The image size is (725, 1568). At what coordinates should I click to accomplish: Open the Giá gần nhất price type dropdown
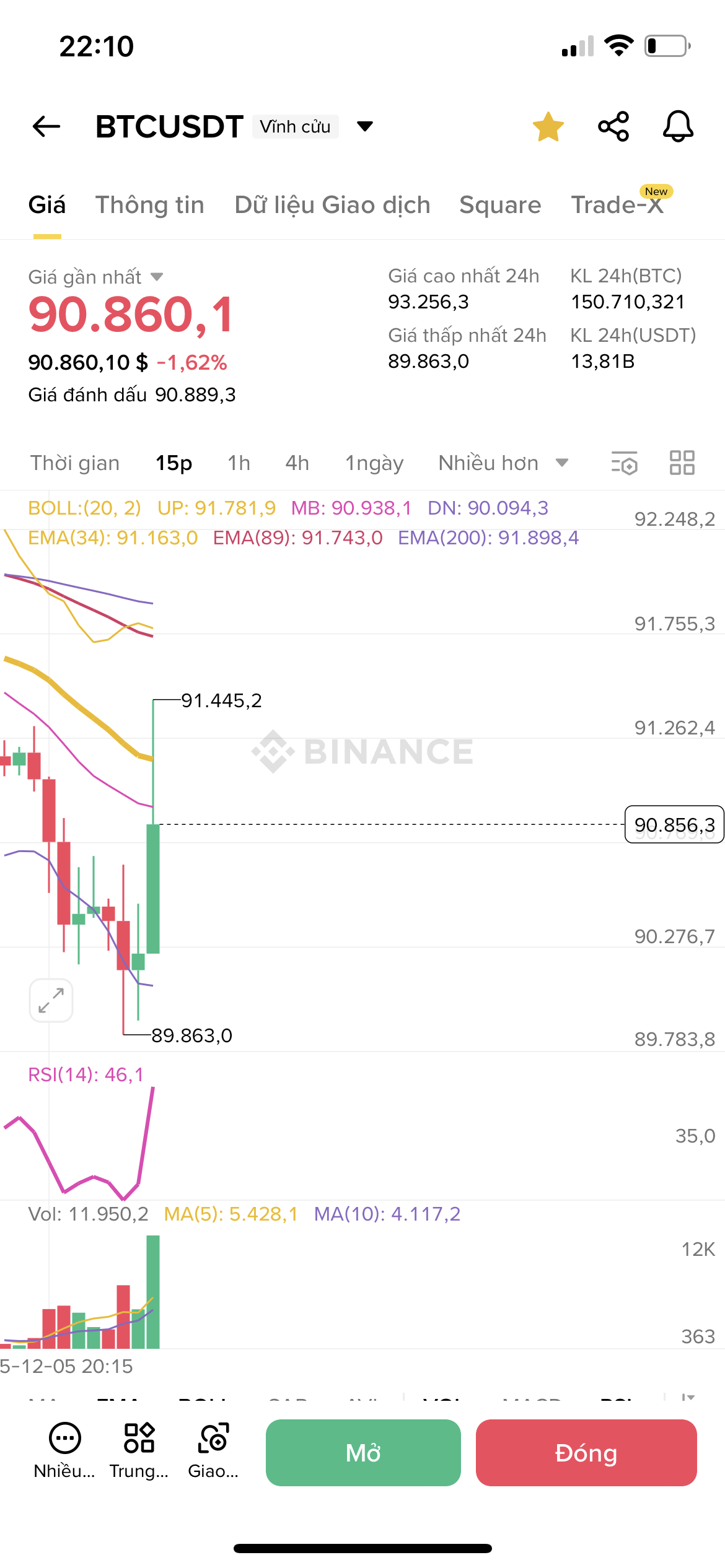pos(157,277)
